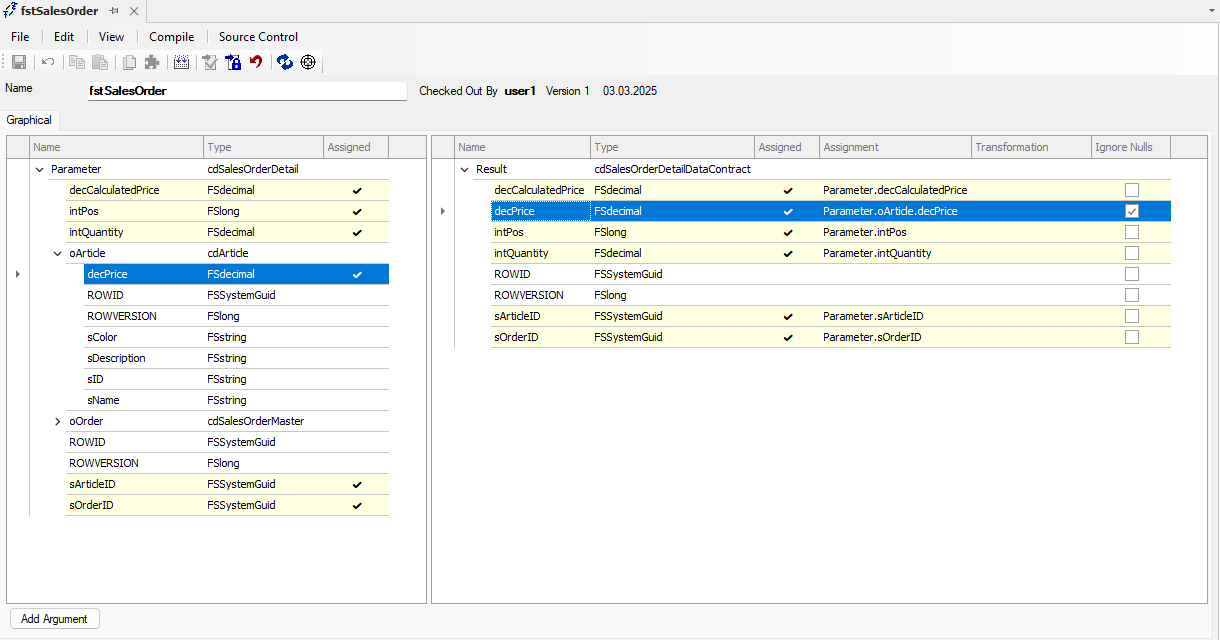Screen dimensions: 1220x640
Task: Click the Save floppy-disk toolbar icon
Action: [19, 62]
